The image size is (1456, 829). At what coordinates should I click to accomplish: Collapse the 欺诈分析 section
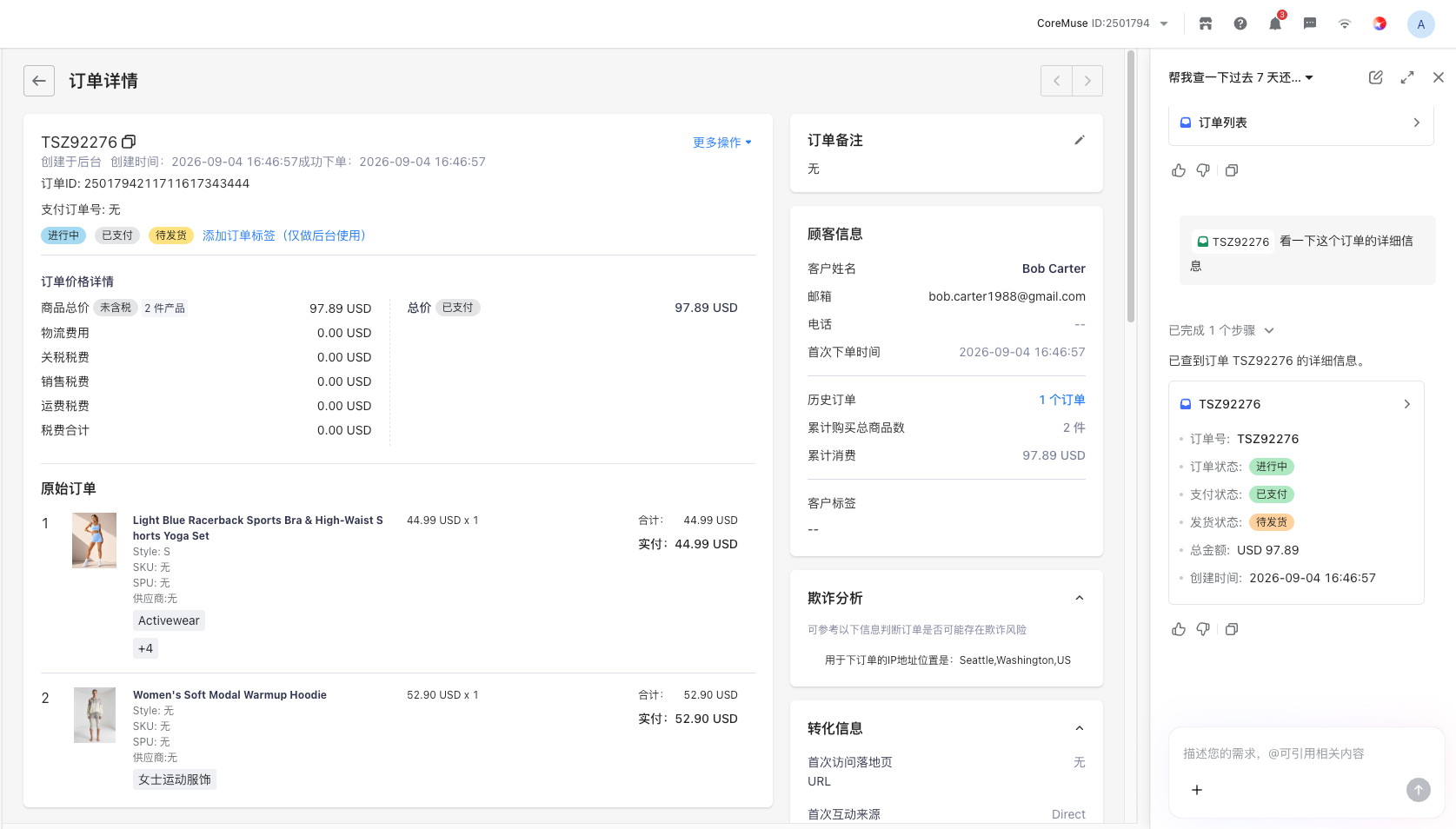[x=1080, y=598]
